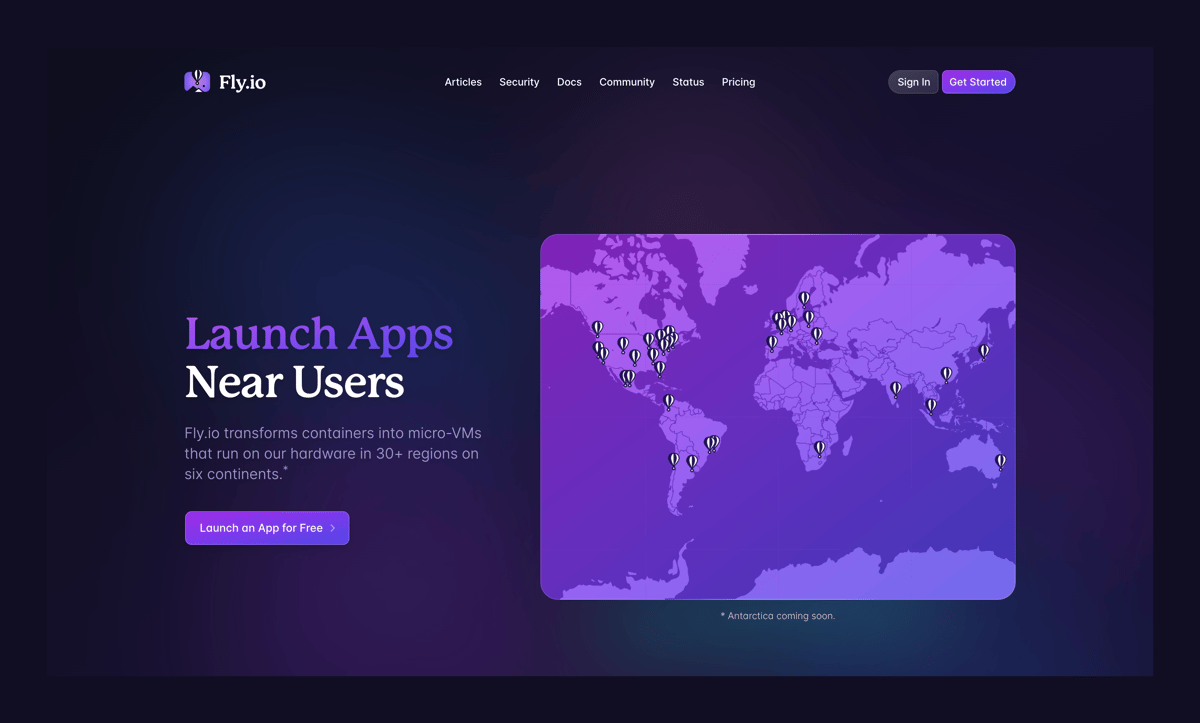Launch an App for Free
The image size is (1200, 723).
266,527
